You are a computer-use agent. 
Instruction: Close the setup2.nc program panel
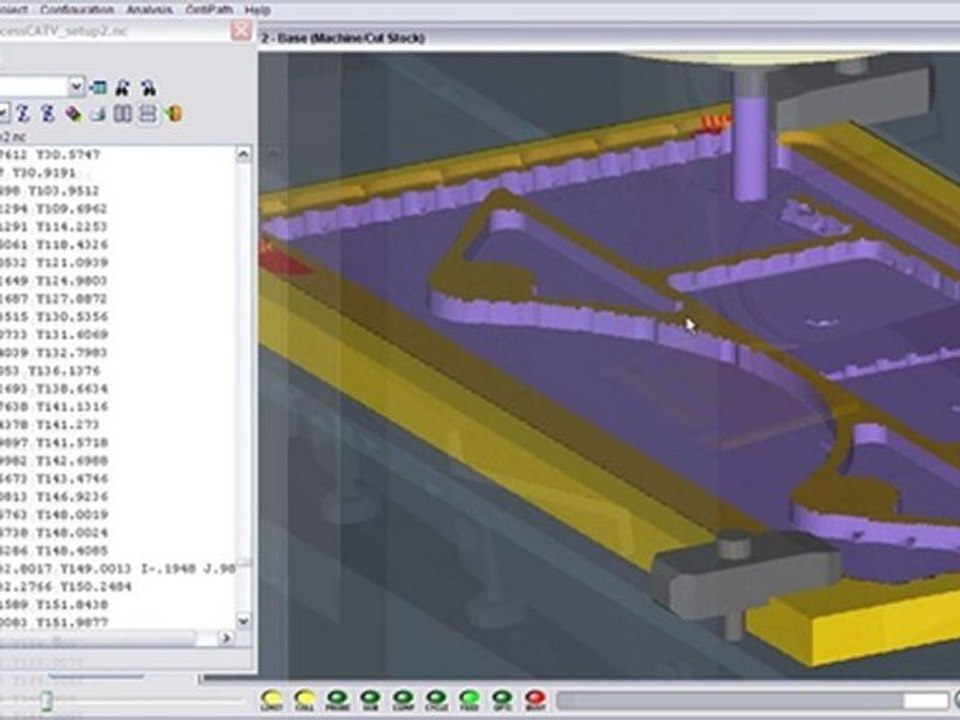241,30
